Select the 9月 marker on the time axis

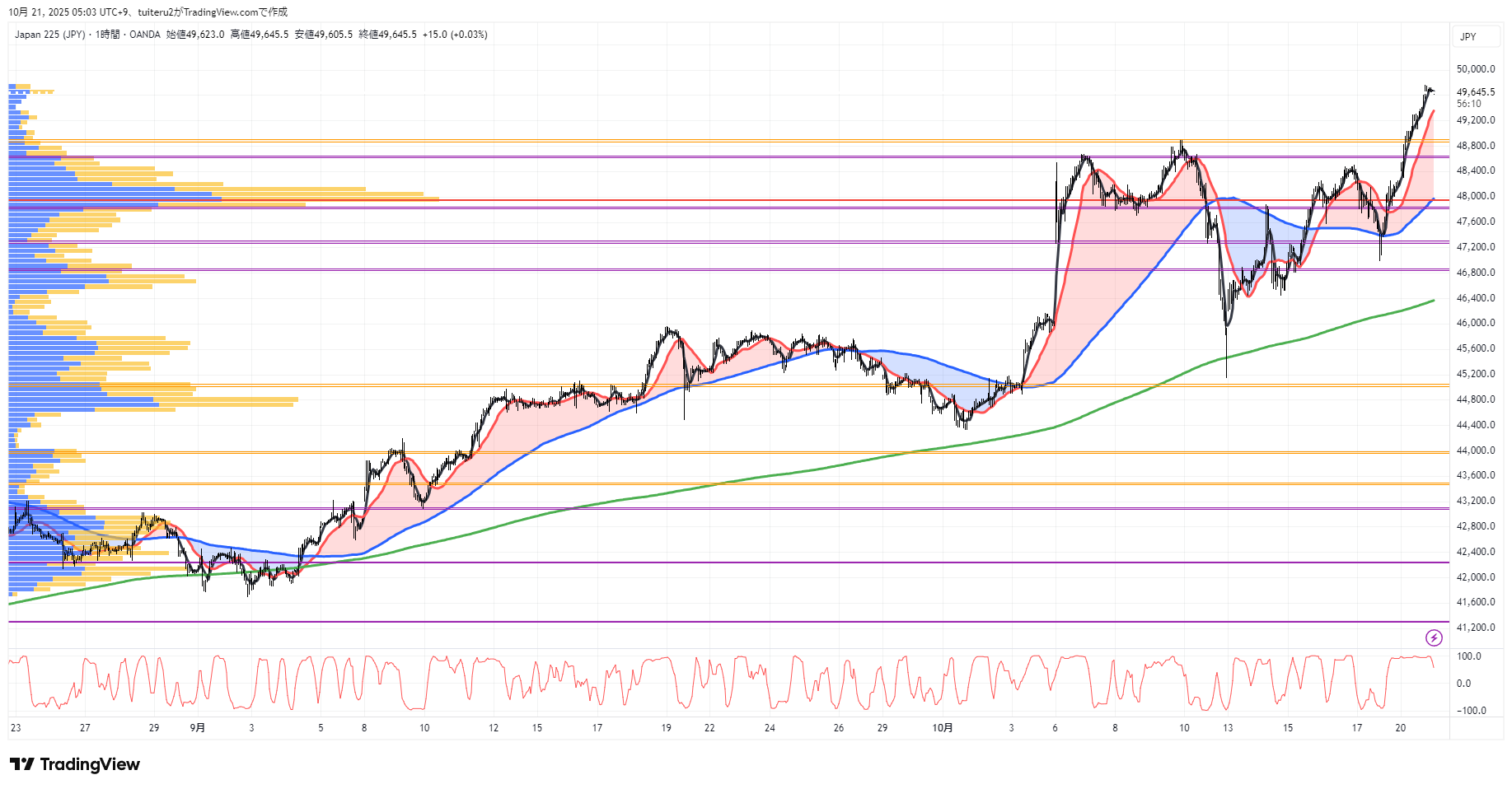pyautogui.click(x=198, y=728)
